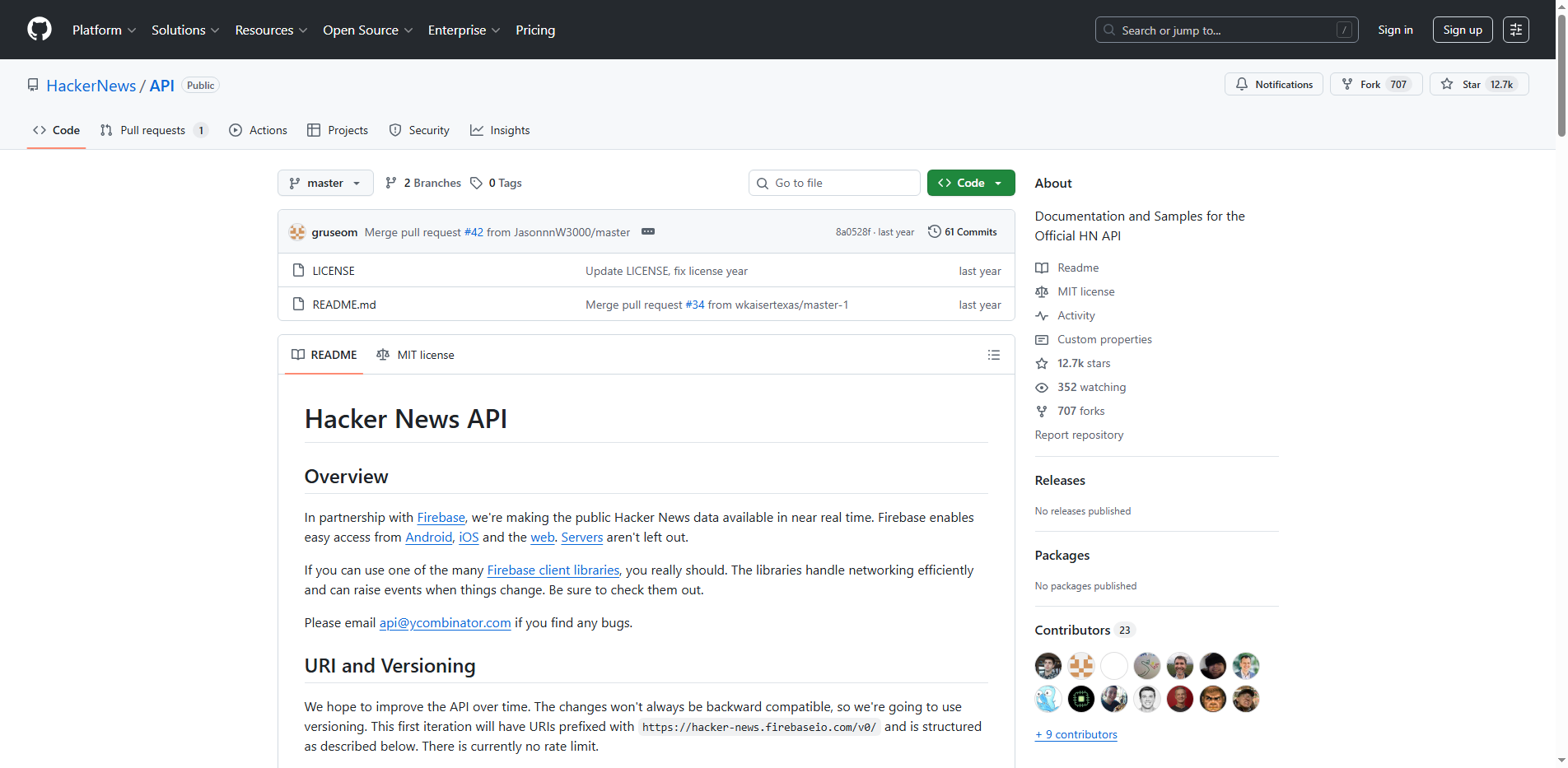The image size is (1568, 768).
Task: Switch to the Pull requests tab
Action: pyautogui.click(x=153, y=130)
